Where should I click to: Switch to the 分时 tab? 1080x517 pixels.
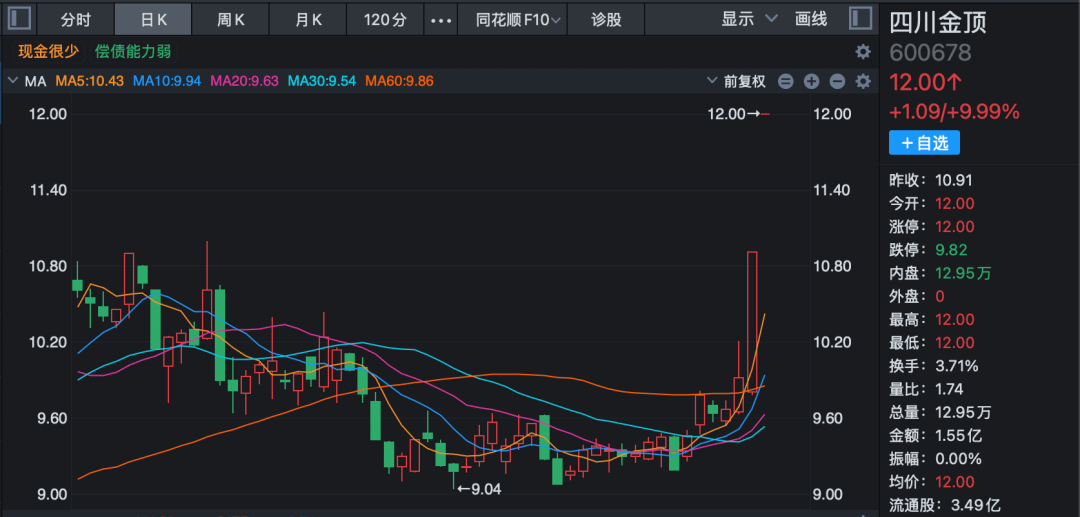tap(76, 20)
